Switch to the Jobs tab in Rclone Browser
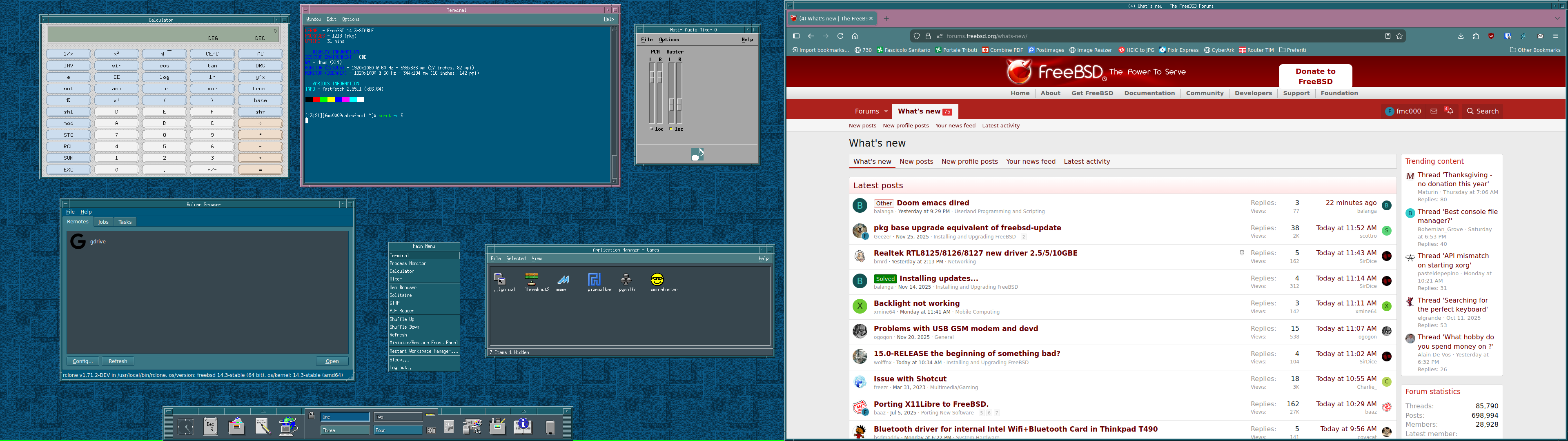The width and height of the screenshot is (1568, 441). pos(103,222)
